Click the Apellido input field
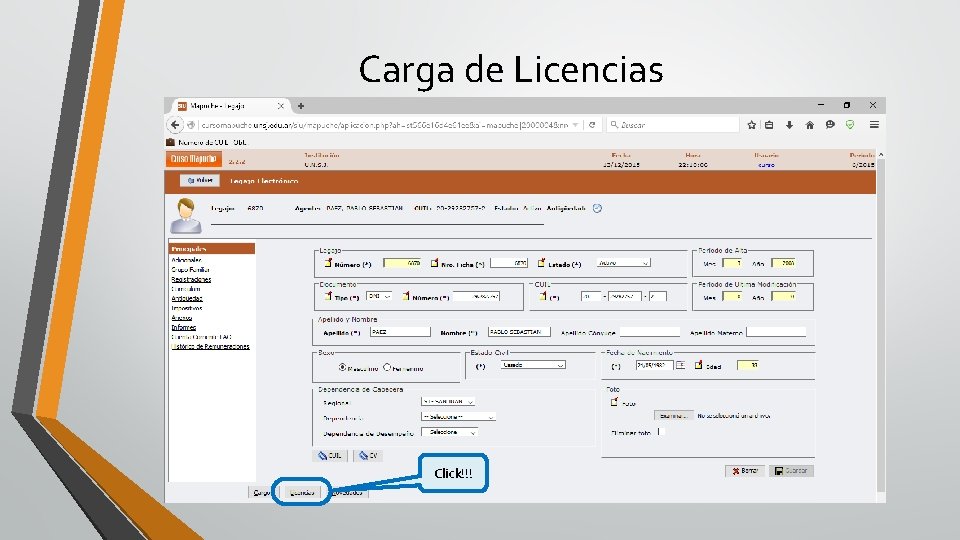 point(400,332)
